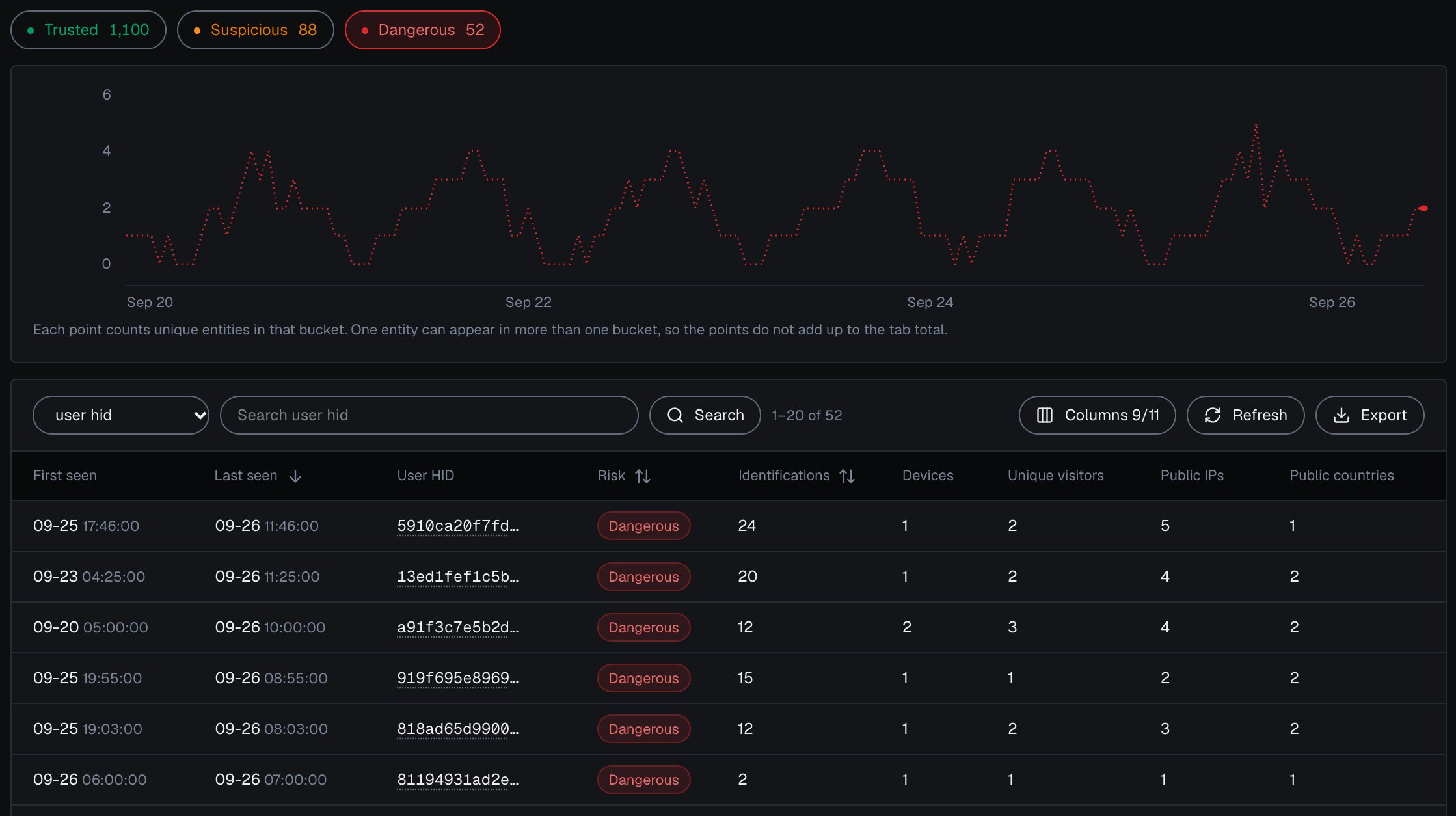Click Dangerous badge in a91f3c7e5b2d row
Viewport: 1456px width, 816px height.
click(x=643, y=627)
